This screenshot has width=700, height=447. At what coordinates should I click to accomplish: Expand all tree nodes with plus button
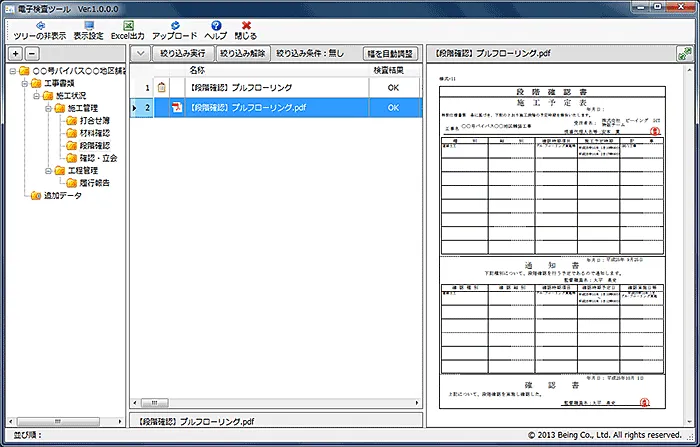coord(16,53)
